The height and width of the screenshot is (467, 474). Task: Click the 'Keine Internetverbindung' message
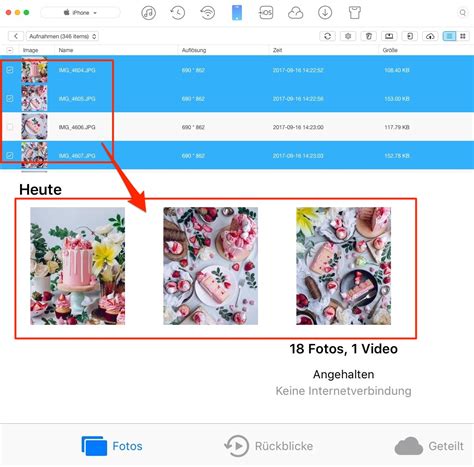point(343,391)
